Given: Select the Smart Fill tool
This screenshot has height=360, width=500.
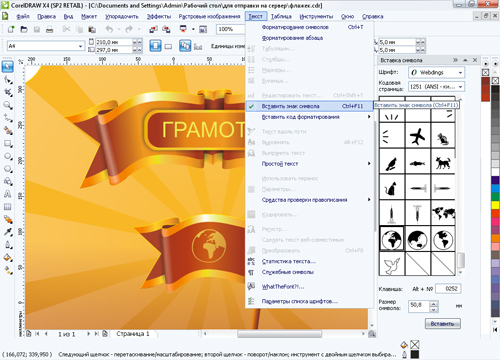Looking at the screenshot, I should [x=8, y=131].
